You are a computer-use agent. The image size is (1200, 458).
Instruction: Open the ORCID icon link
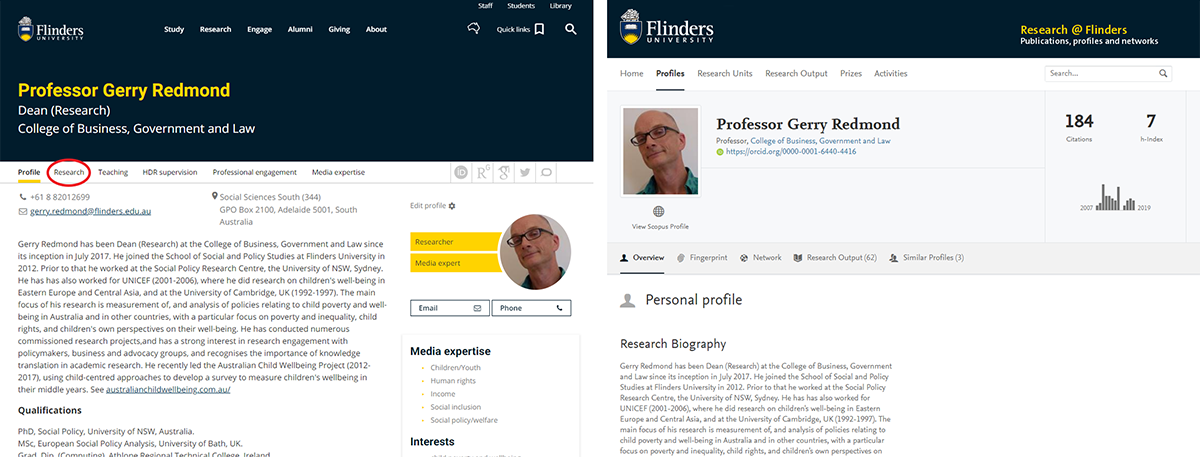coord(461,172)
